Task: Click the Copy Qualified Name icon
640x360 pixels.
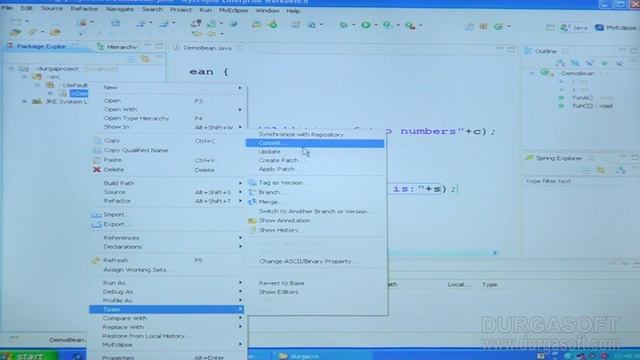Action: click(96, 150)
